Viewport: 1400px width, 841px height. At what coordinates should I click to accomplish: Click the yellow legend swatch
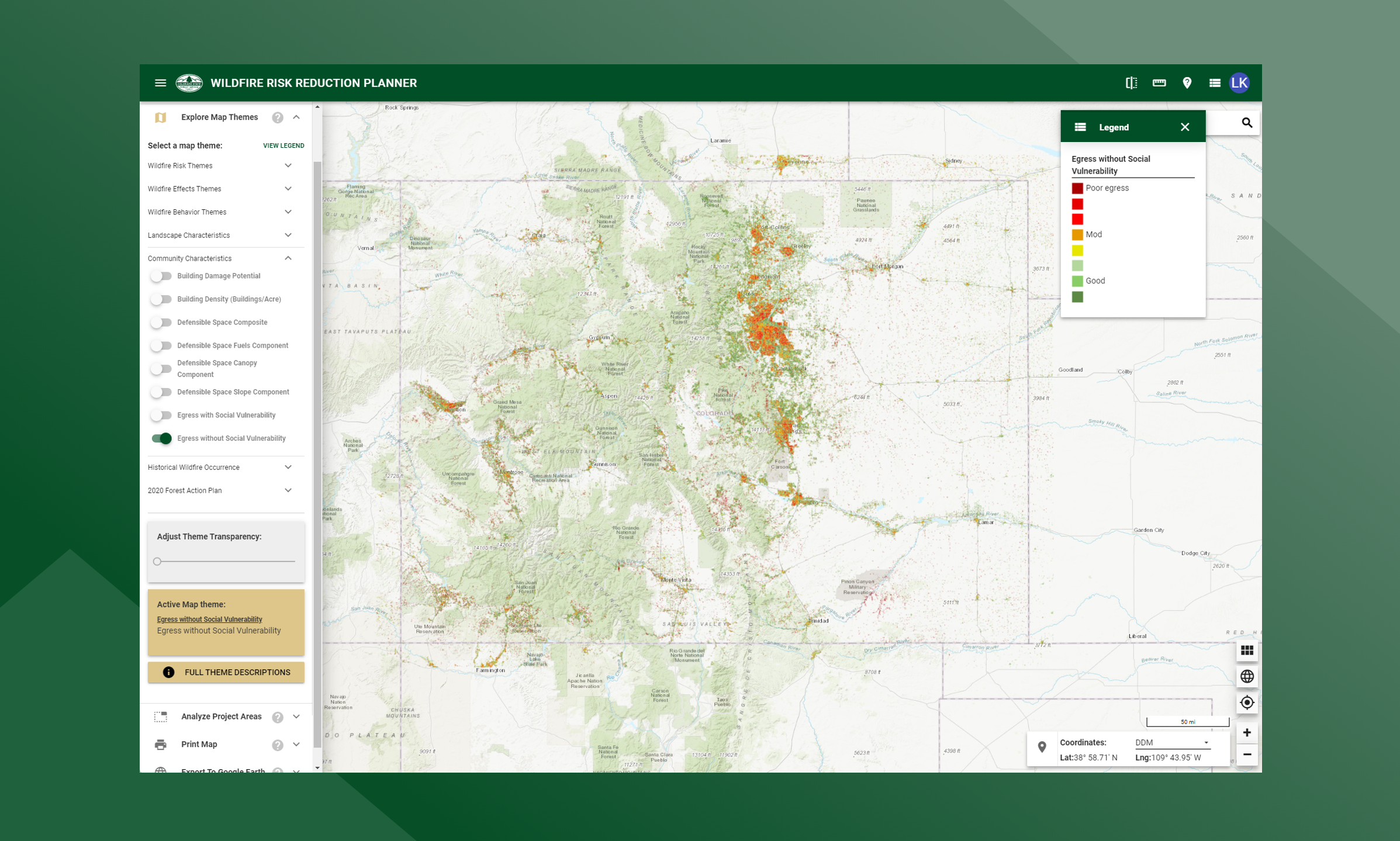(1077, 251)
